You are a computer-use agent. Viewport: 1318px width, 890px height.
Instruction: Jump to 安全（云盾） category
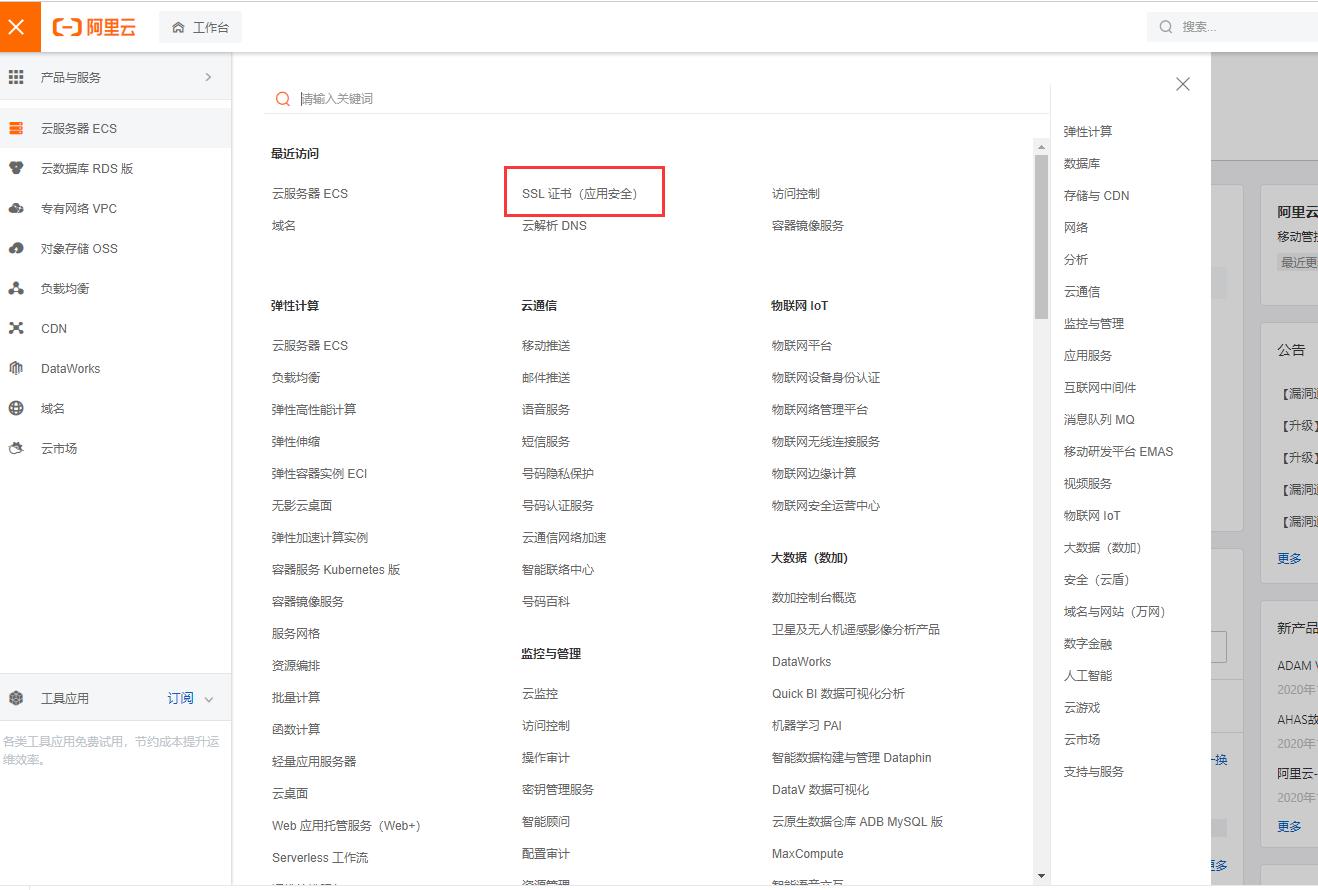[x=1097, y=579]
